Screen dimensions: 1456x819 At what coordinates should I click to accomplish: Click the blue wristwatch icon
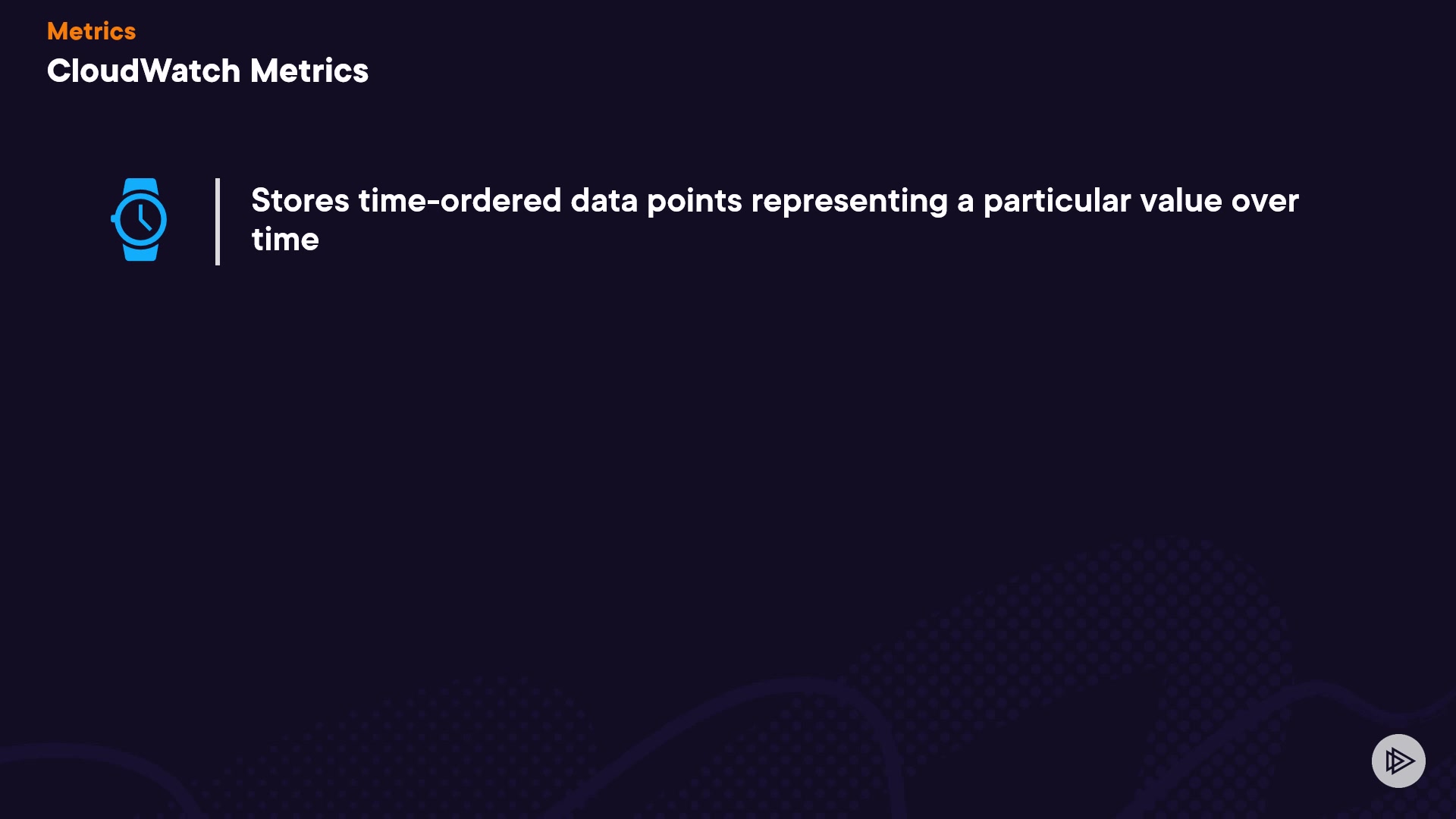(140, 220)
